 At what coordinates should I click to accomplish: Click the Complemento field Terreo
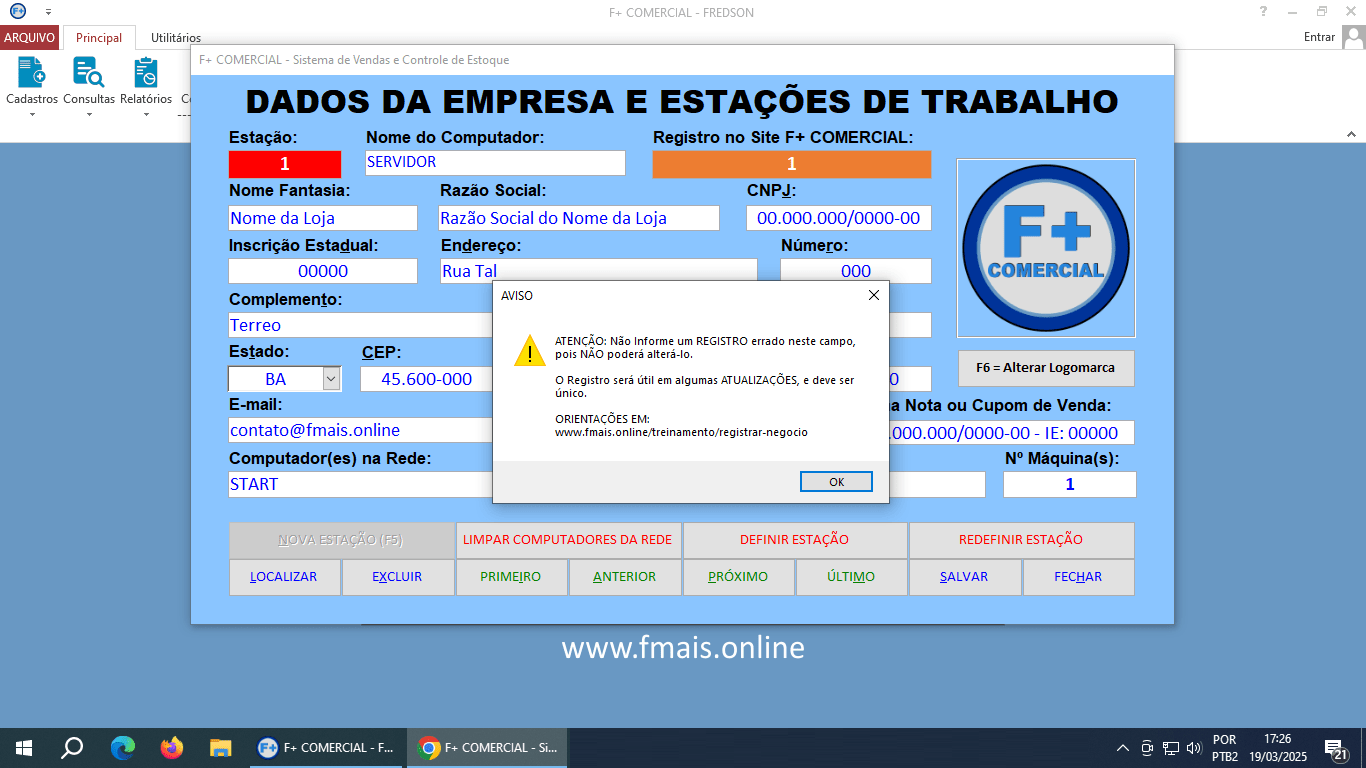click(361, 325)
